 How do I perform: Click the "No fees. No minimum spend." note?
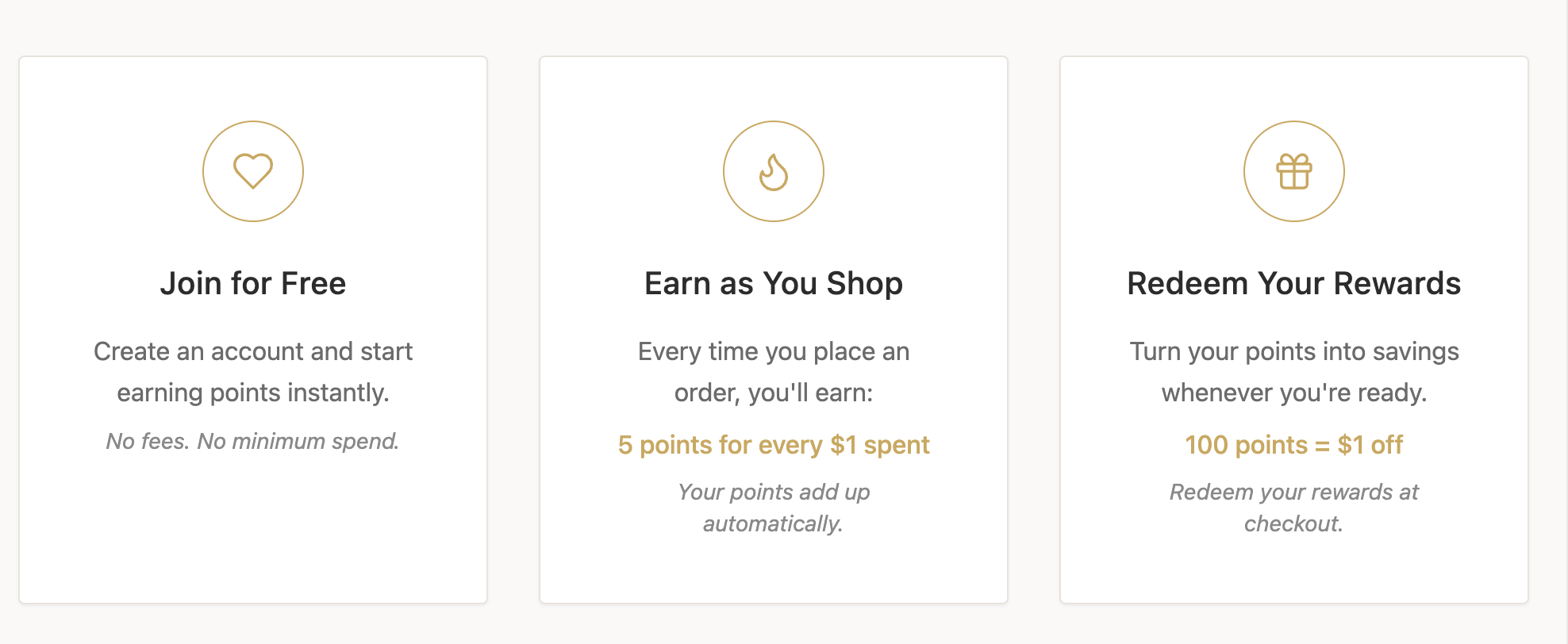pos(253,441)
